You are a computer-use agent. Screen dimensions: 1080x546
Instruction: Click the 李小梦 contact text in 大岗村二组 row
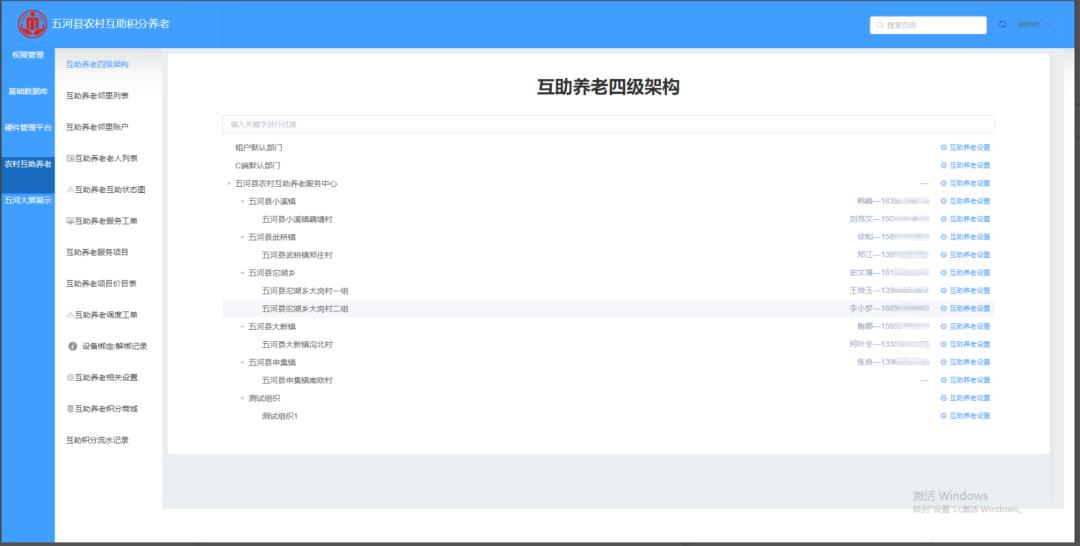(x=889, y=308)
